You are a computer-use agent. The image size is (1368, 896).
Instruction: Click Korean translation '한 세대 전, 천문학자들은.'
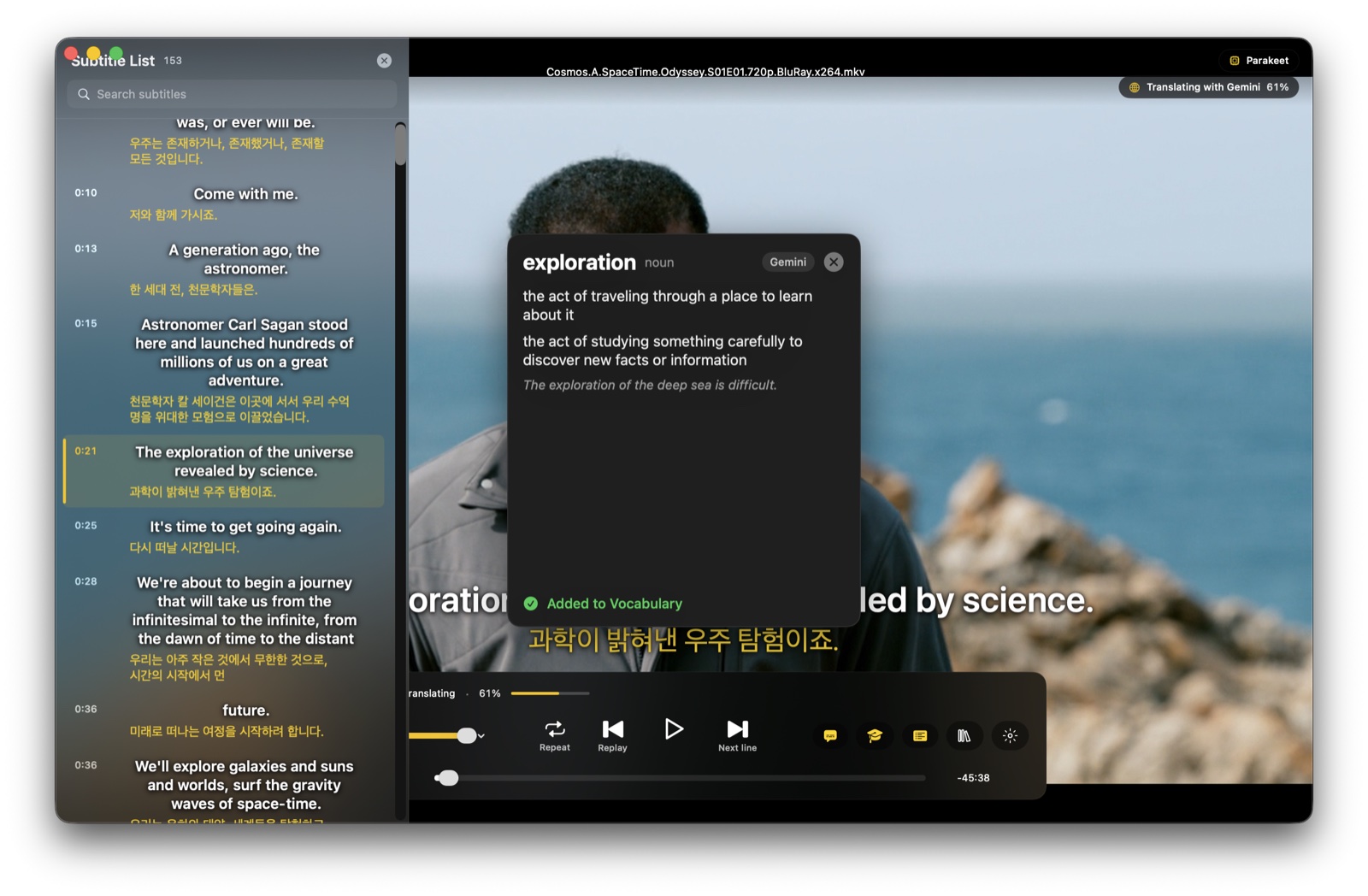(x=193, y=290)
